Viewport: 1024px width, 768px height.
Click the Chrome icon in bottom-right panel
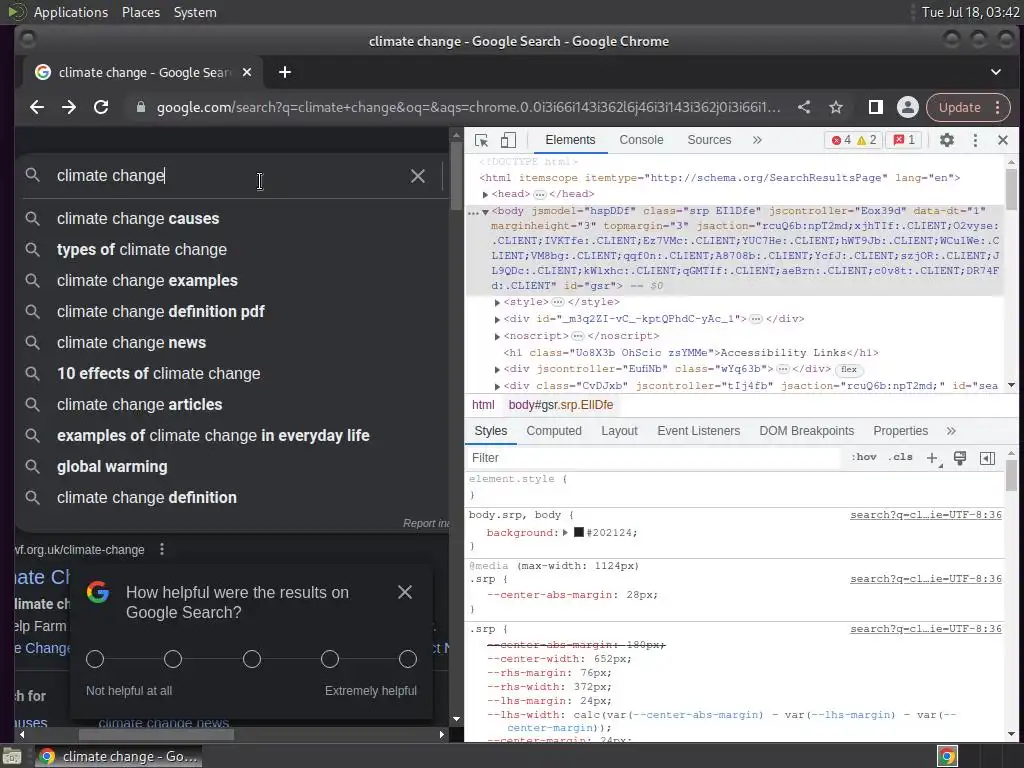(x=947, y=756)
